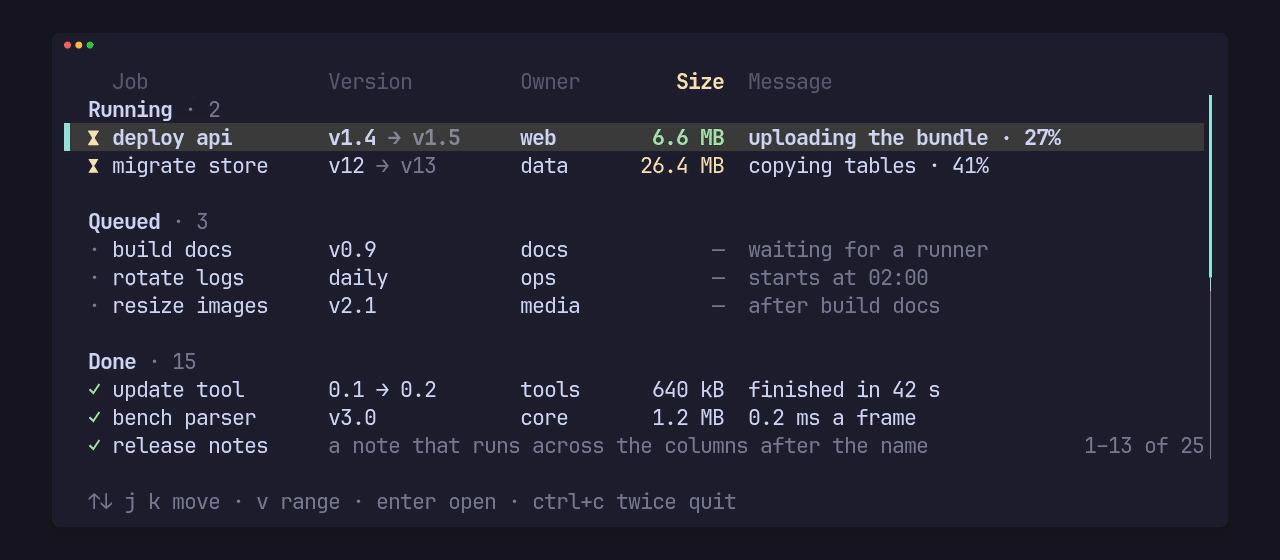
Task: Click the owner 'media' cell
Action: [x=550, y=306]
